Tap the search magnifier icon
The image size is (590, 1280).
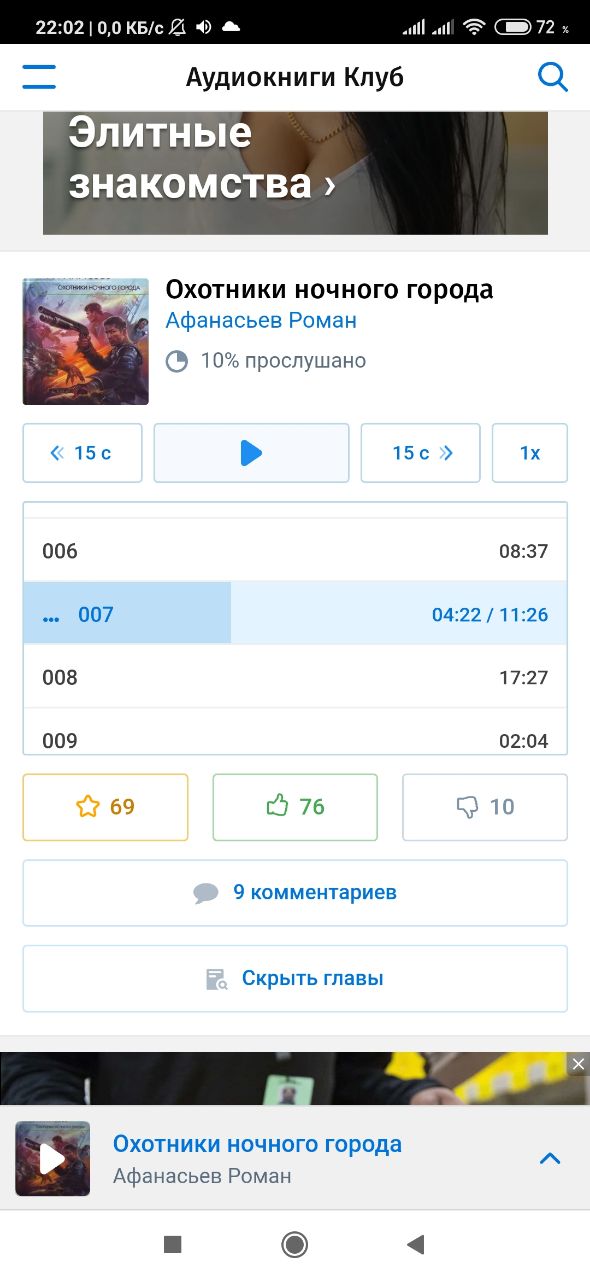coord(553,77)
